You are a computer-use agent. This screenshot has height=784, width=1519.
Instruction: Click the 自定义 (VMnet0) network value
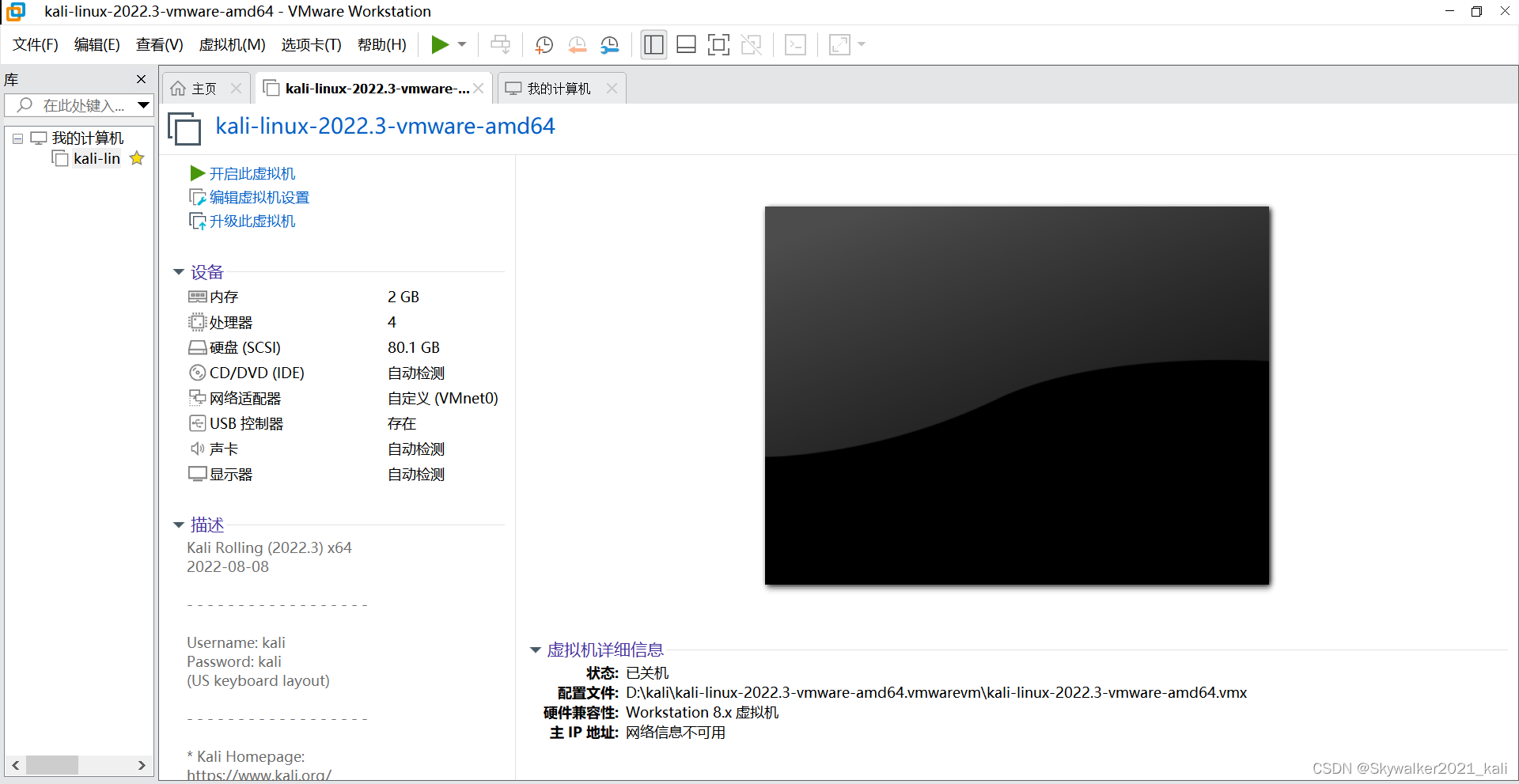[x=443, y=398]
